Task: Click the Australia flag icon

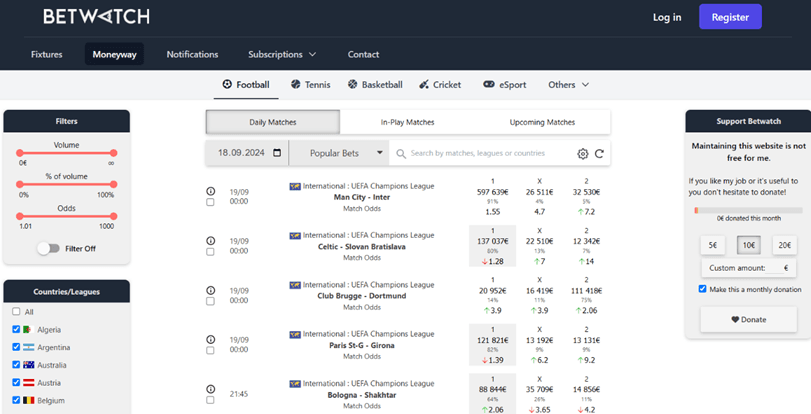Action: 28,365
